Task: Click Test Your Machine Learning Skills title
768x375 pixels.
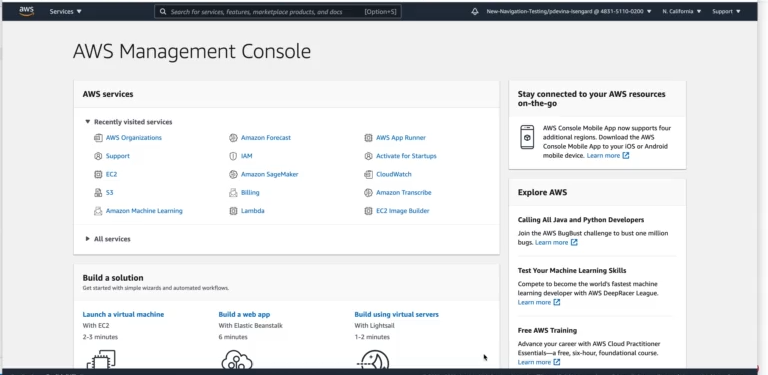Action: [x=572, y=270]
